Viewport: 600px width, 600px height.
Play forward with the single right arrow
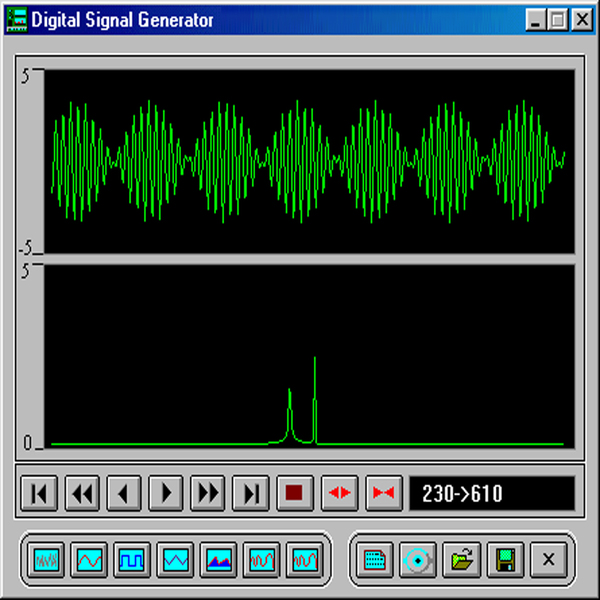pyautogui.click(x=166, y=493)
